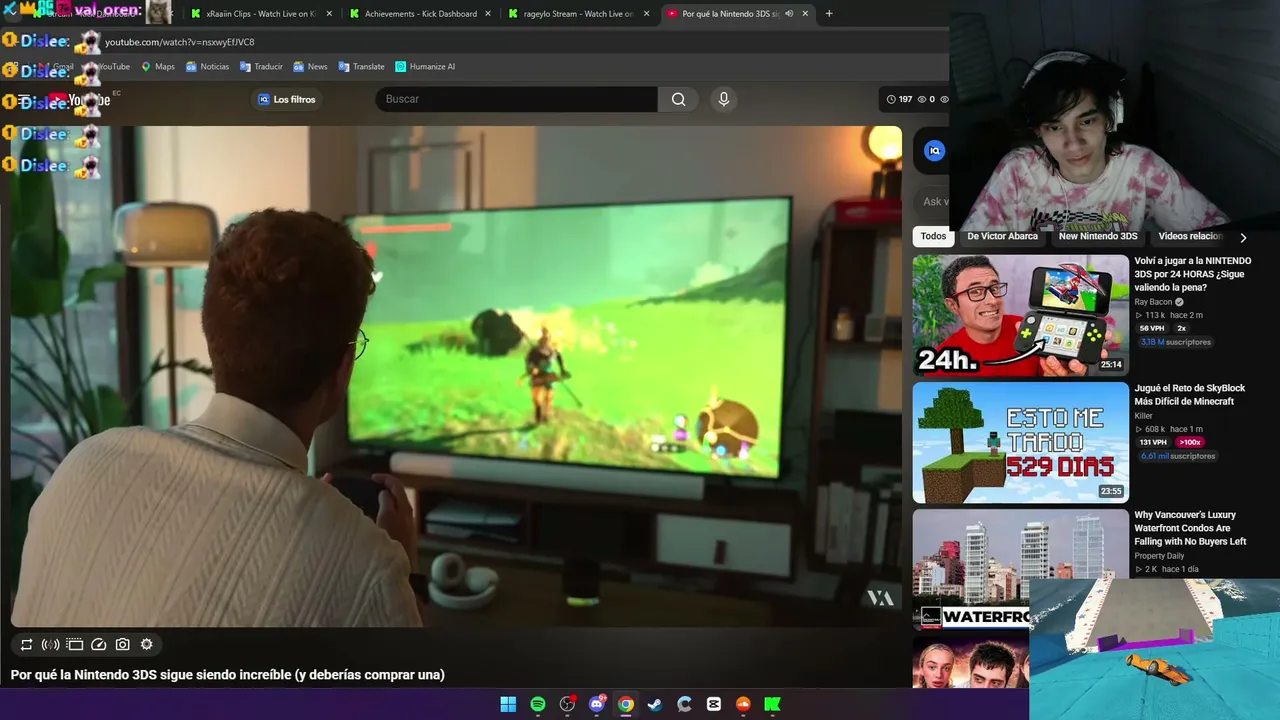Click the Los filtros button

[x=287, y=99]
